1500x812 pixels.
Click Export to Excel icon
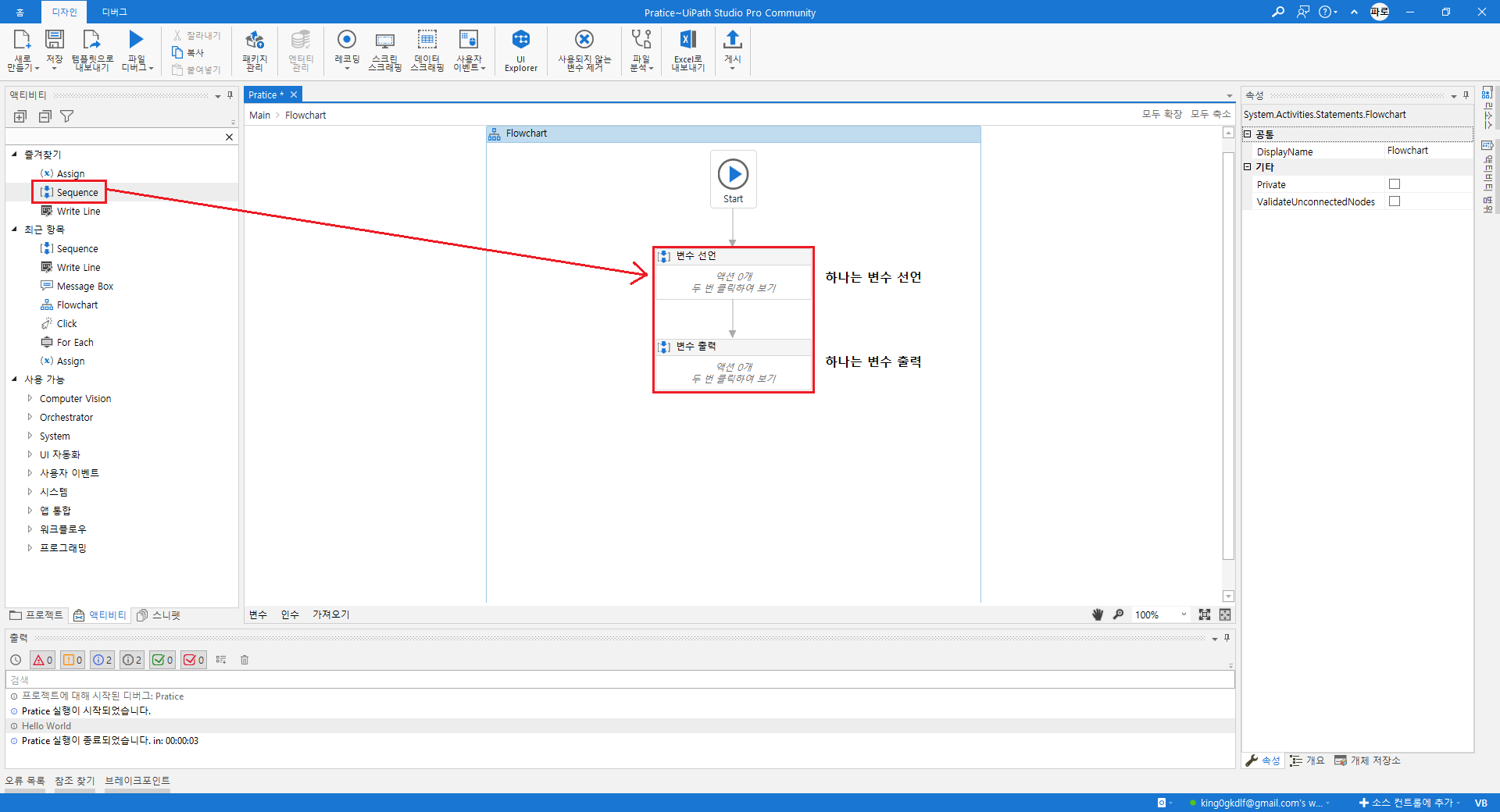coord(687,41)
